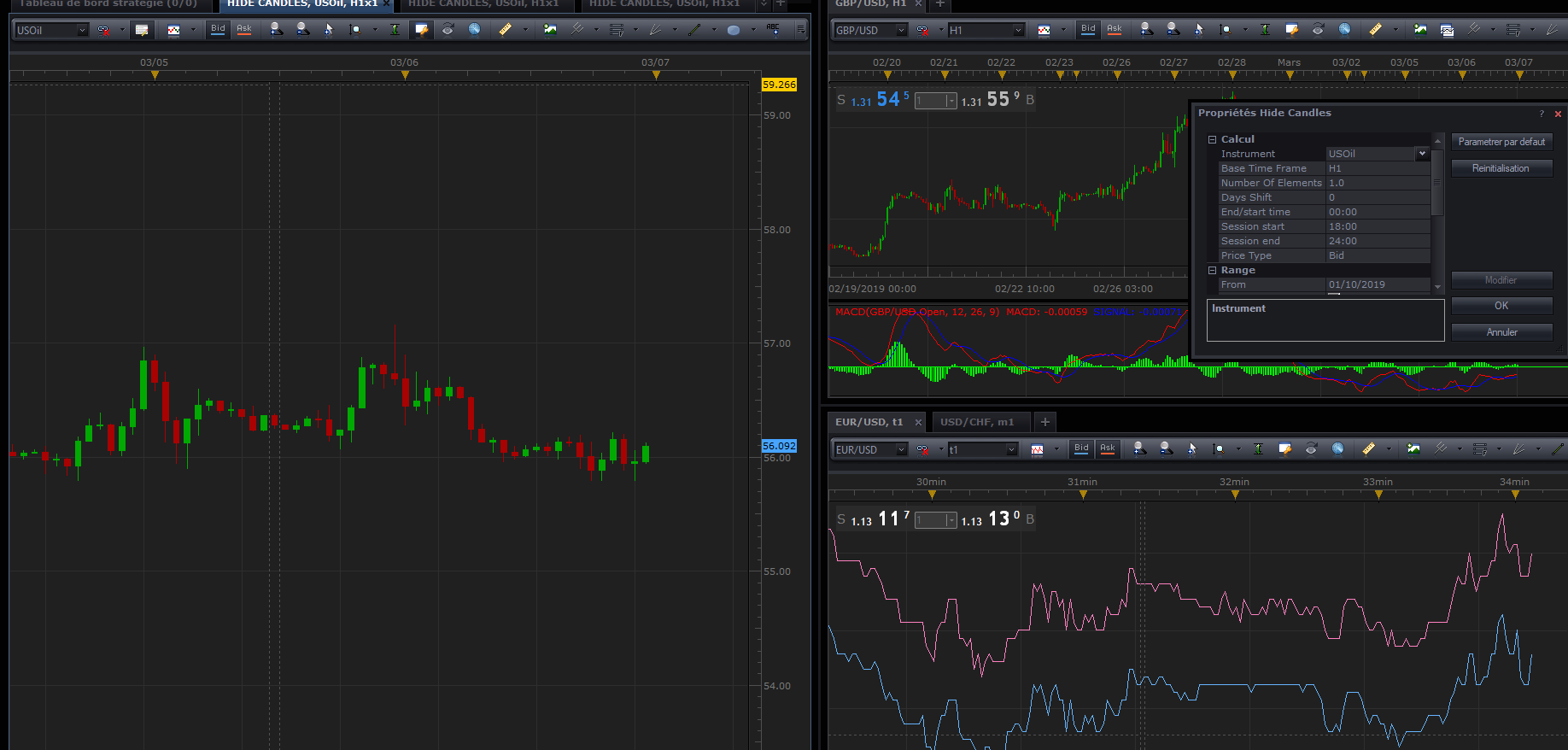Toggle the Ask price in EUR/USD toolbar
The width and height of the screenshot is (1568, 750).
click(x=1108, y=449)
